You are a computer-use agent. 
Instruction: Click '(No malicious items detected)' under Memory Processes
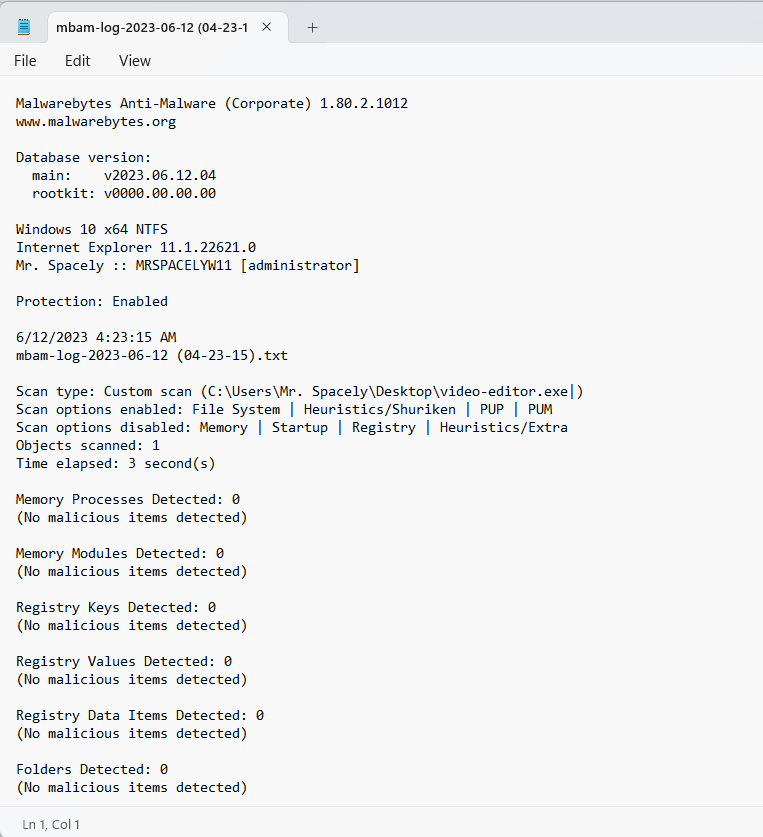coord(132,518)
